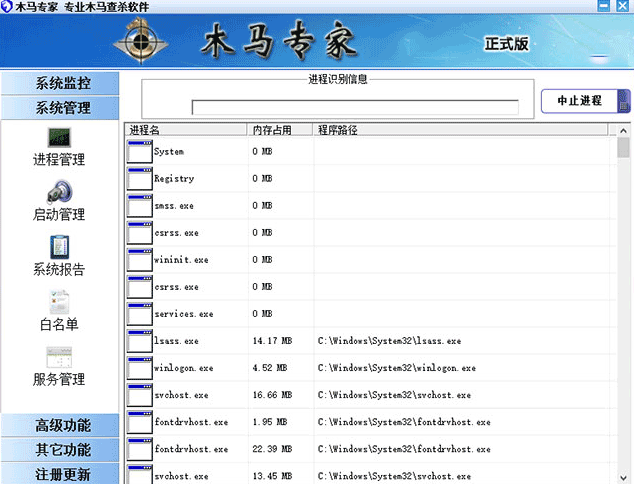The width and height of the screenshot is (634, 484).
Task: Click the 14.17 MB memory value
Action: [x=272, y=341]
